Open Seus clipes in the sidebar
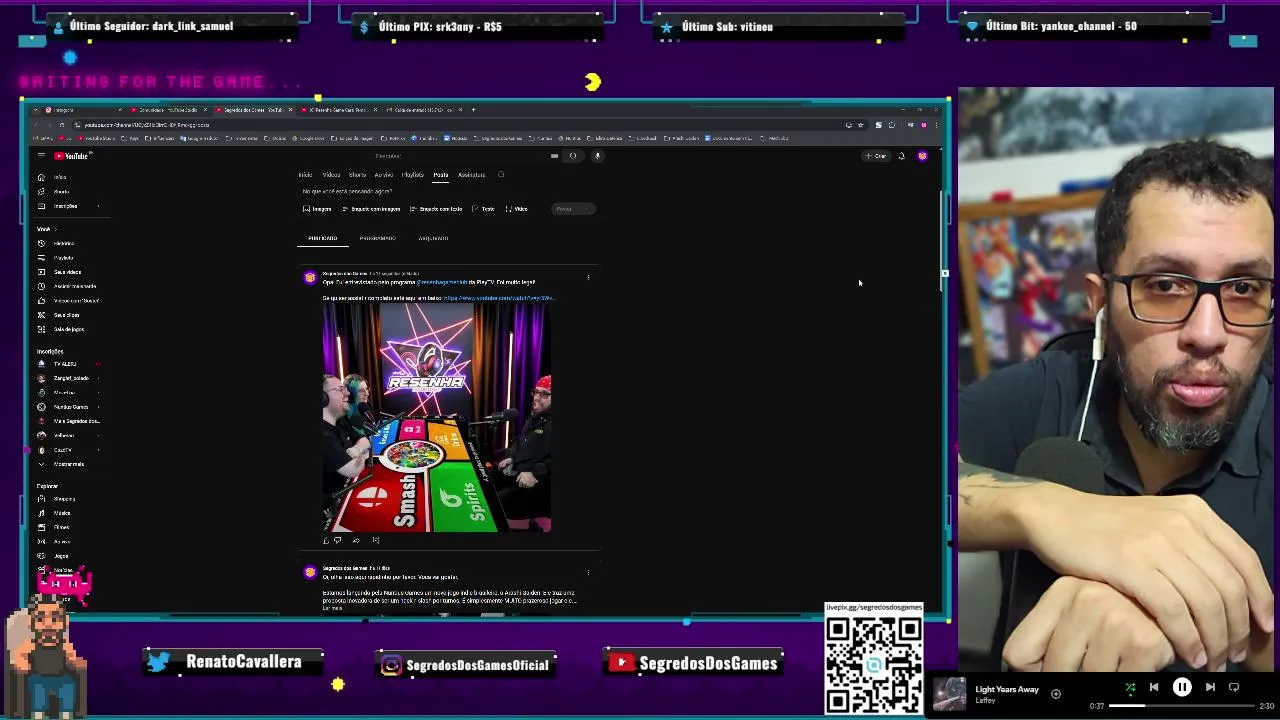1280x720 pixels. pos(66,315)
